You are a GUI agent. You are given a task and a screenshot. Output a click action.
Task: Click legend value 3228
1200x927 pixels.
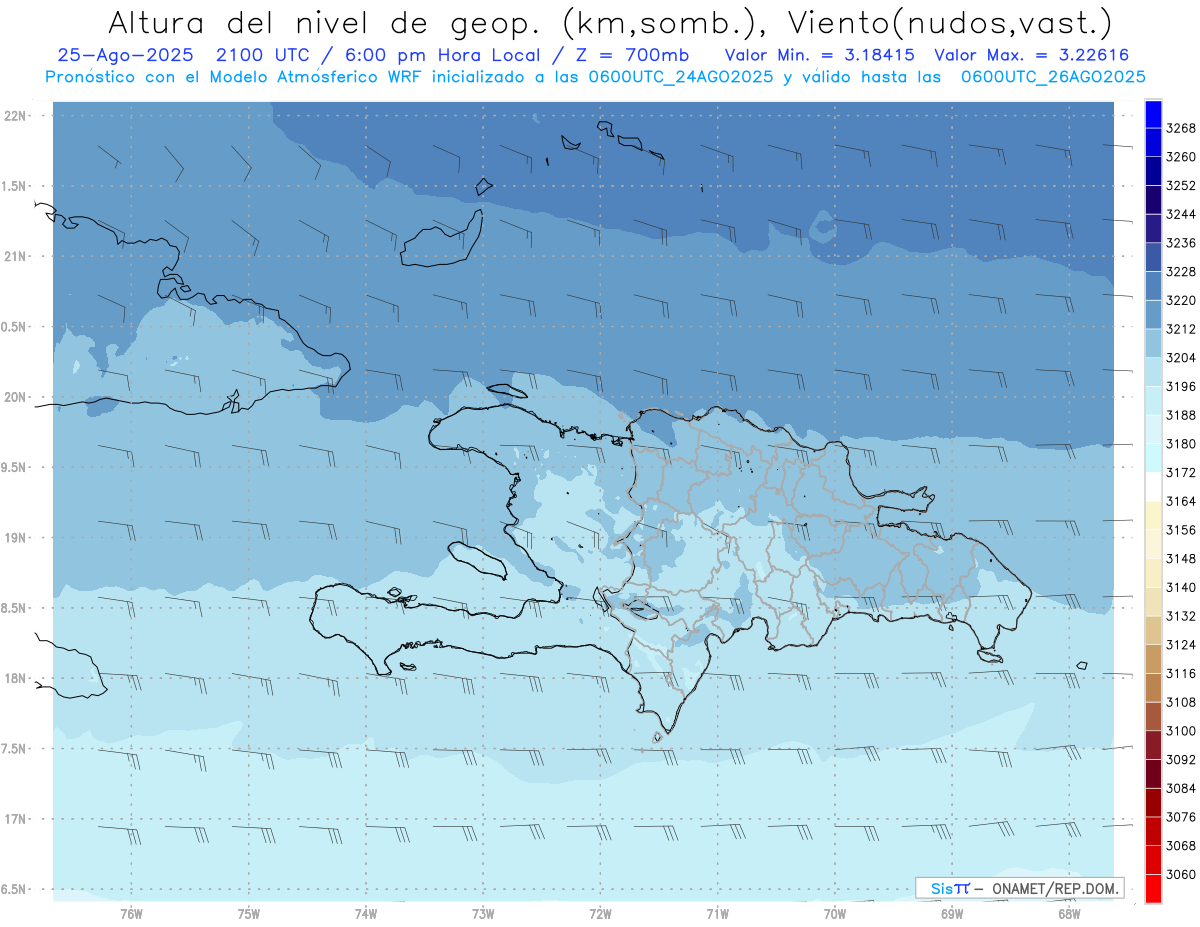coord(1181,272)
